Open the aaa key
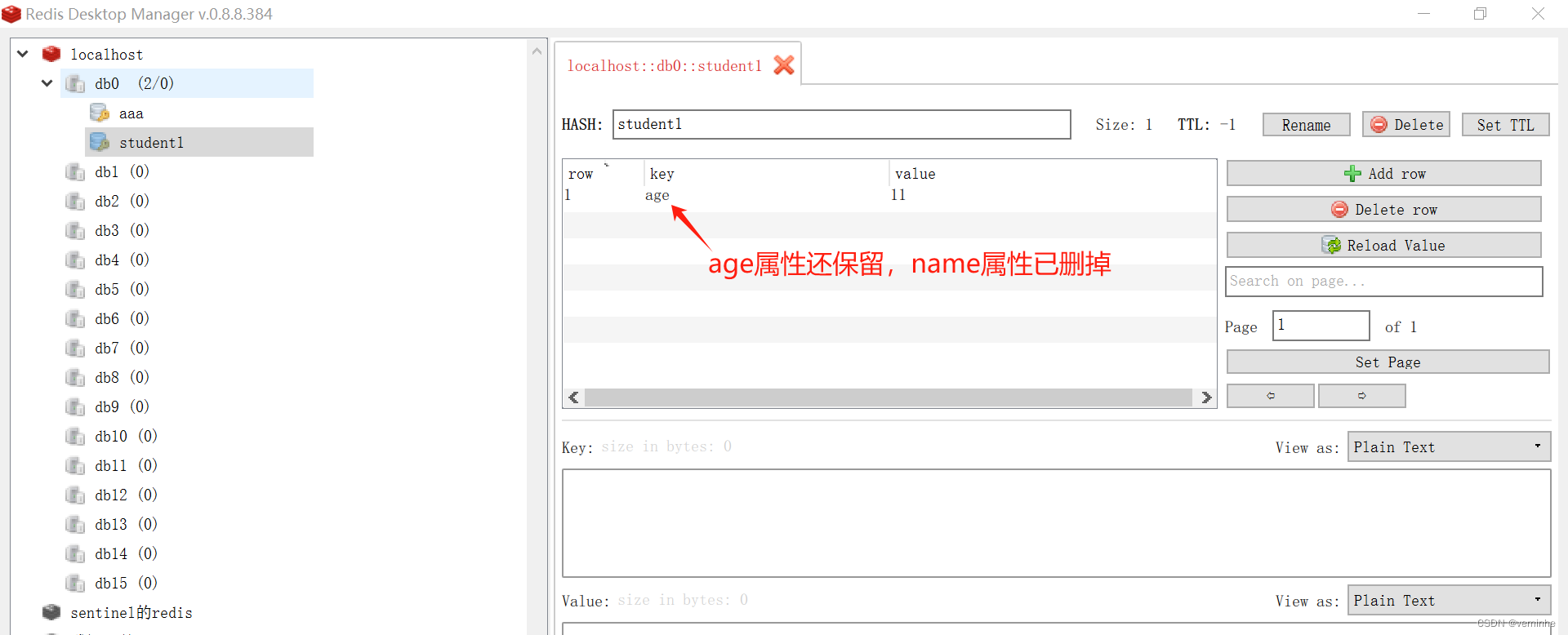 tap(131, 113)
